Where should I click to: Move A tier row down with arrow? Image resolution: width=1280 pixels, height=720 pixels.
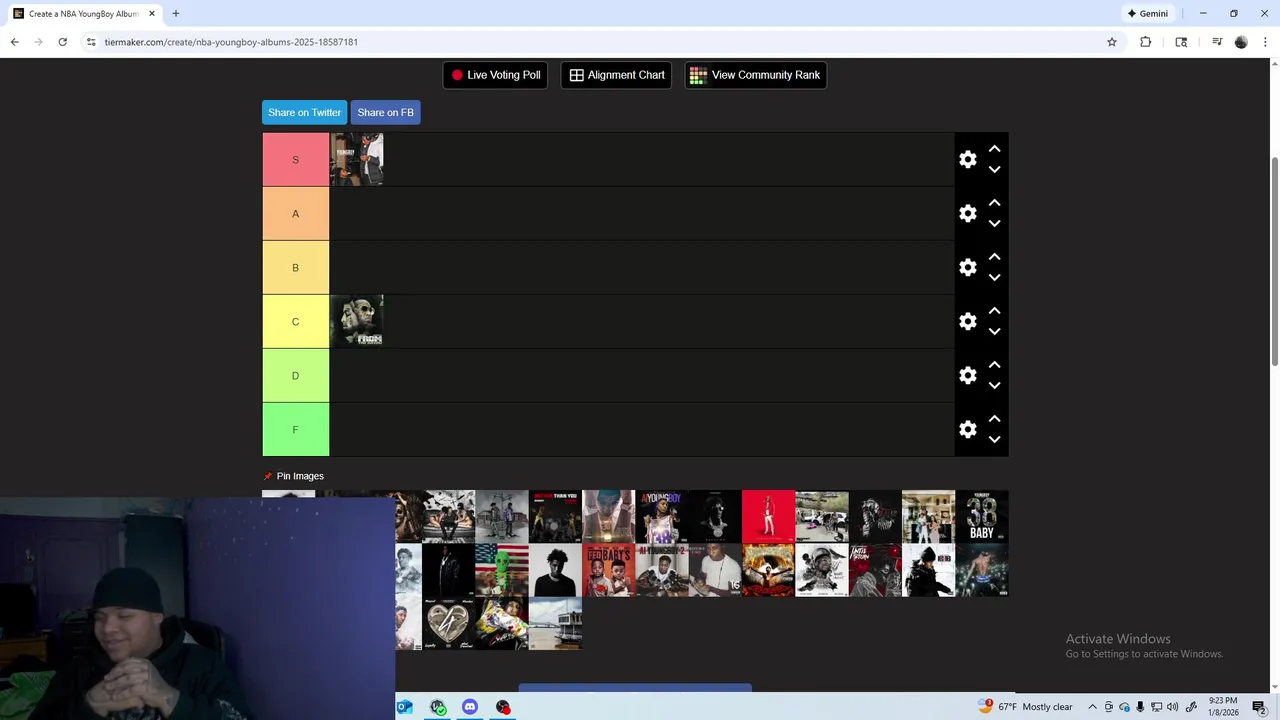pos(994,224)
